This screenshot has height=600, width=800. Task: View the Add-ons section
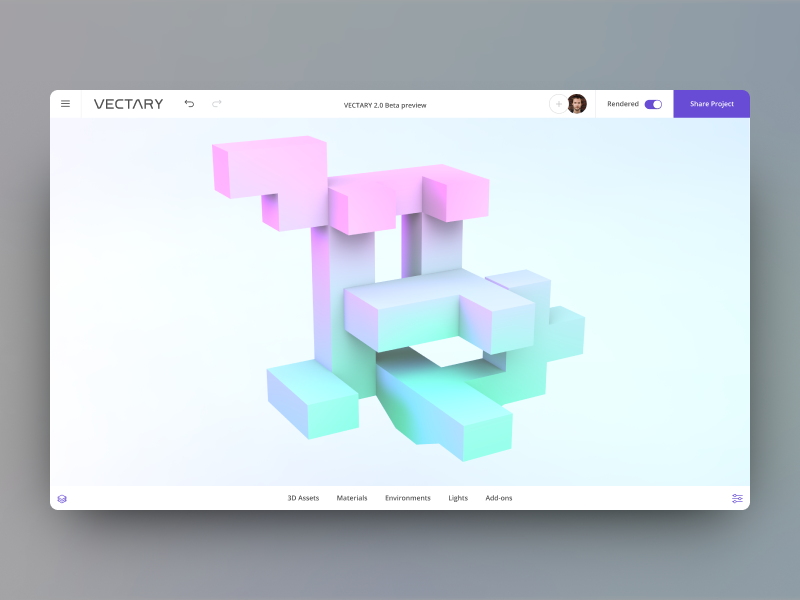(x=499, y=497)
